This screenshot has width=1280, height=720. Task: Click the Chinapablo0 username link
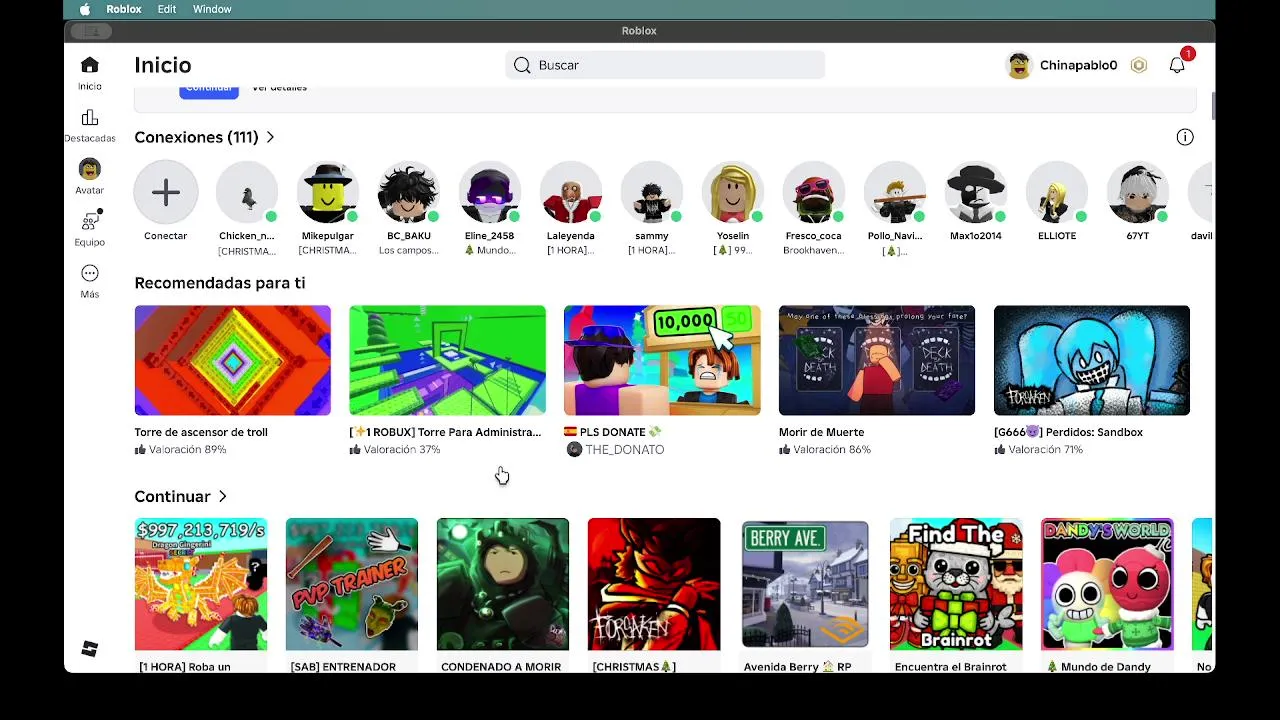[1078, 65]
